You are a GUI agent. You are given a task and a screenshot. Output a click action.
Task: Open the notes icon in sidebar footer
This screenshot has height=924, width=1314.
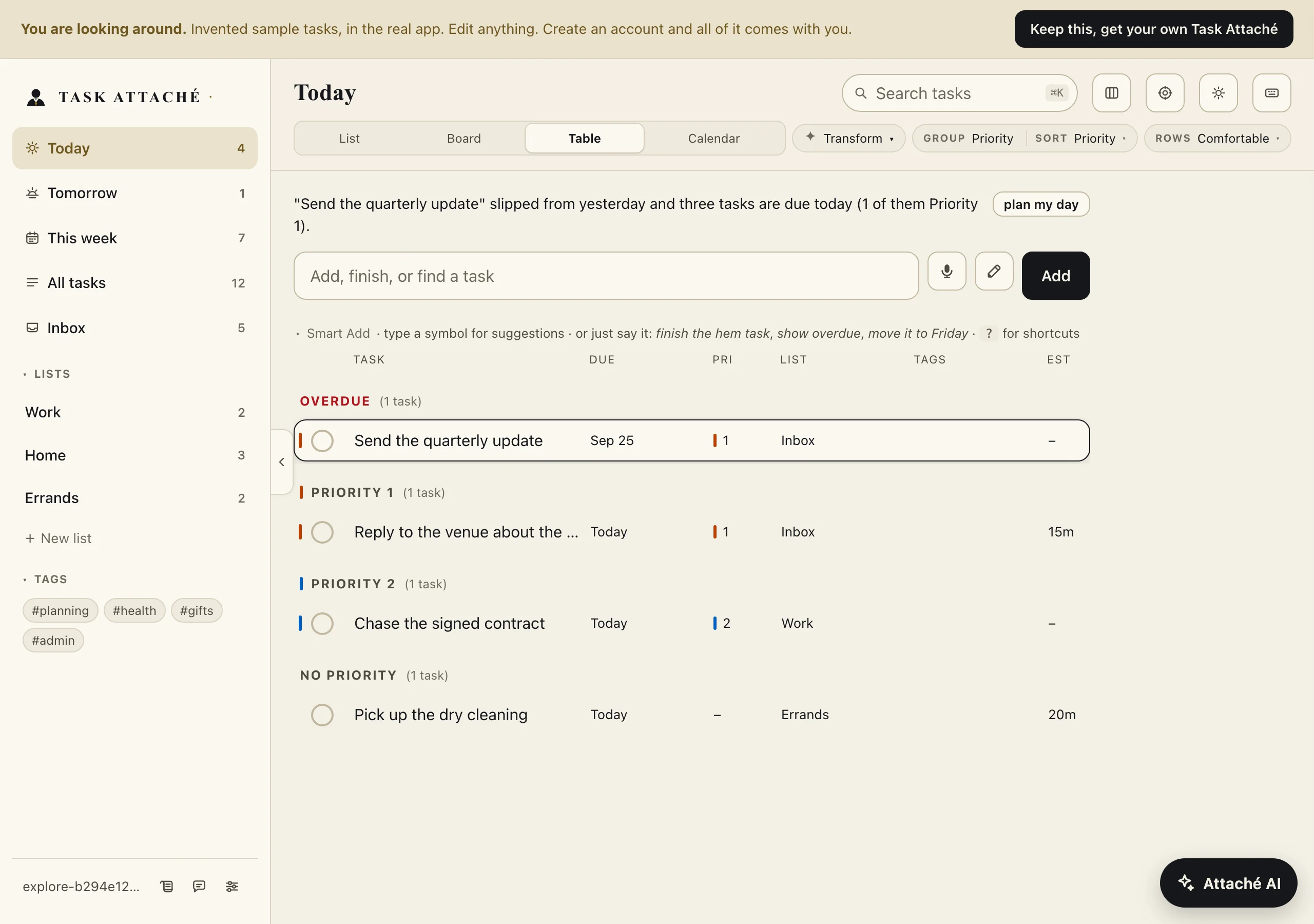(x=166, y=886)
